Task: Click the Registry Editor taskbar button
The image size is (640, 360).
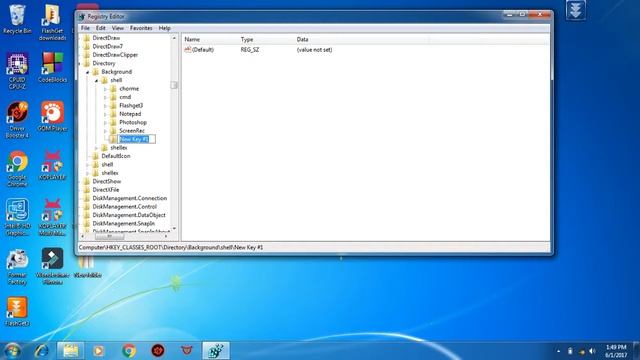Action: tap(216, 351)
